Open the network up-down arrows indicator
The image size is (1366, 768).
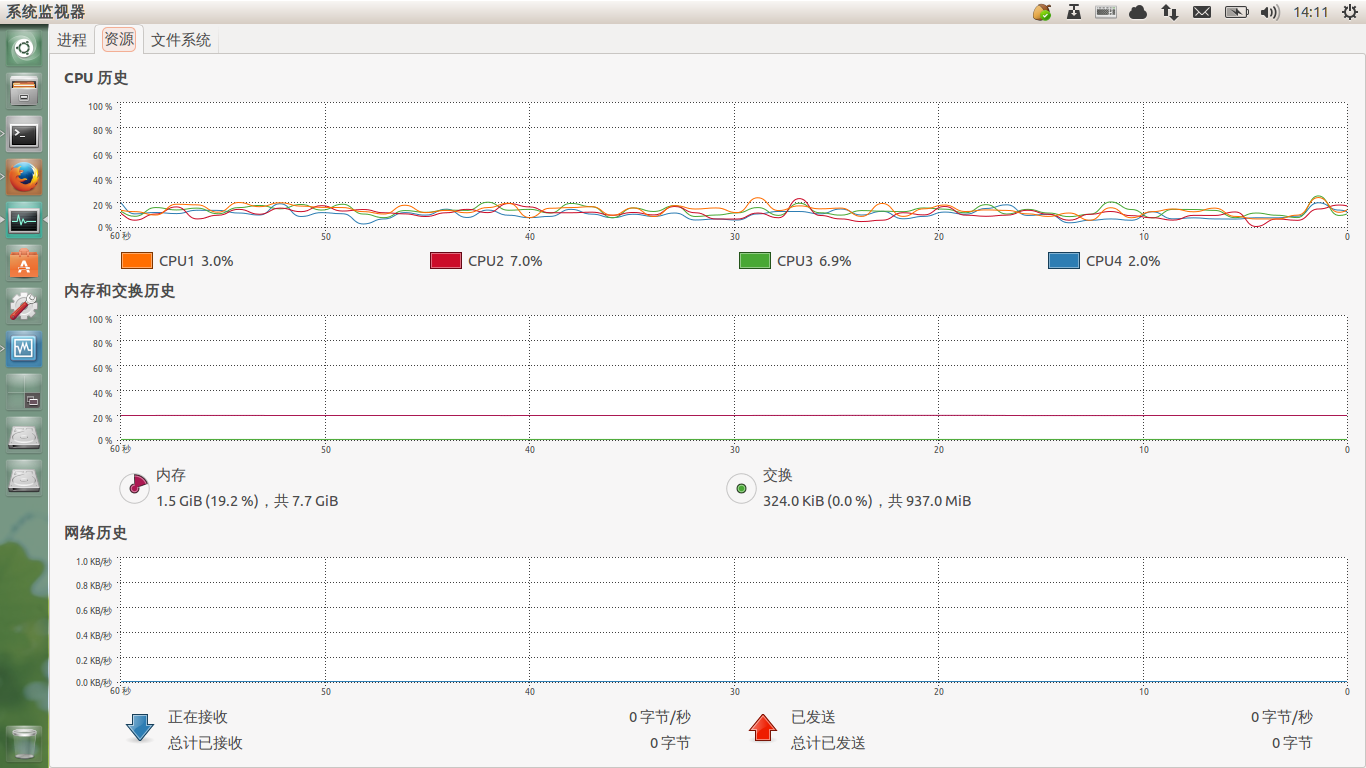[x=1169, y=12]
